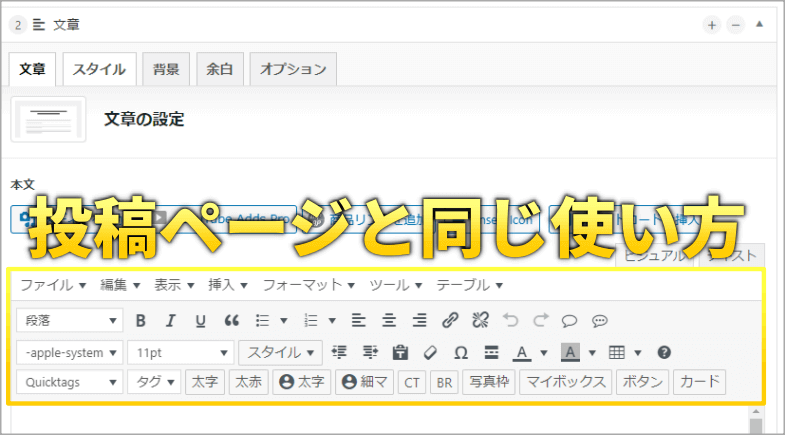The height and width of the screenshot is (435, 785).
Task: Open the 11pt font size dropdown
Action: coord(181,352)
